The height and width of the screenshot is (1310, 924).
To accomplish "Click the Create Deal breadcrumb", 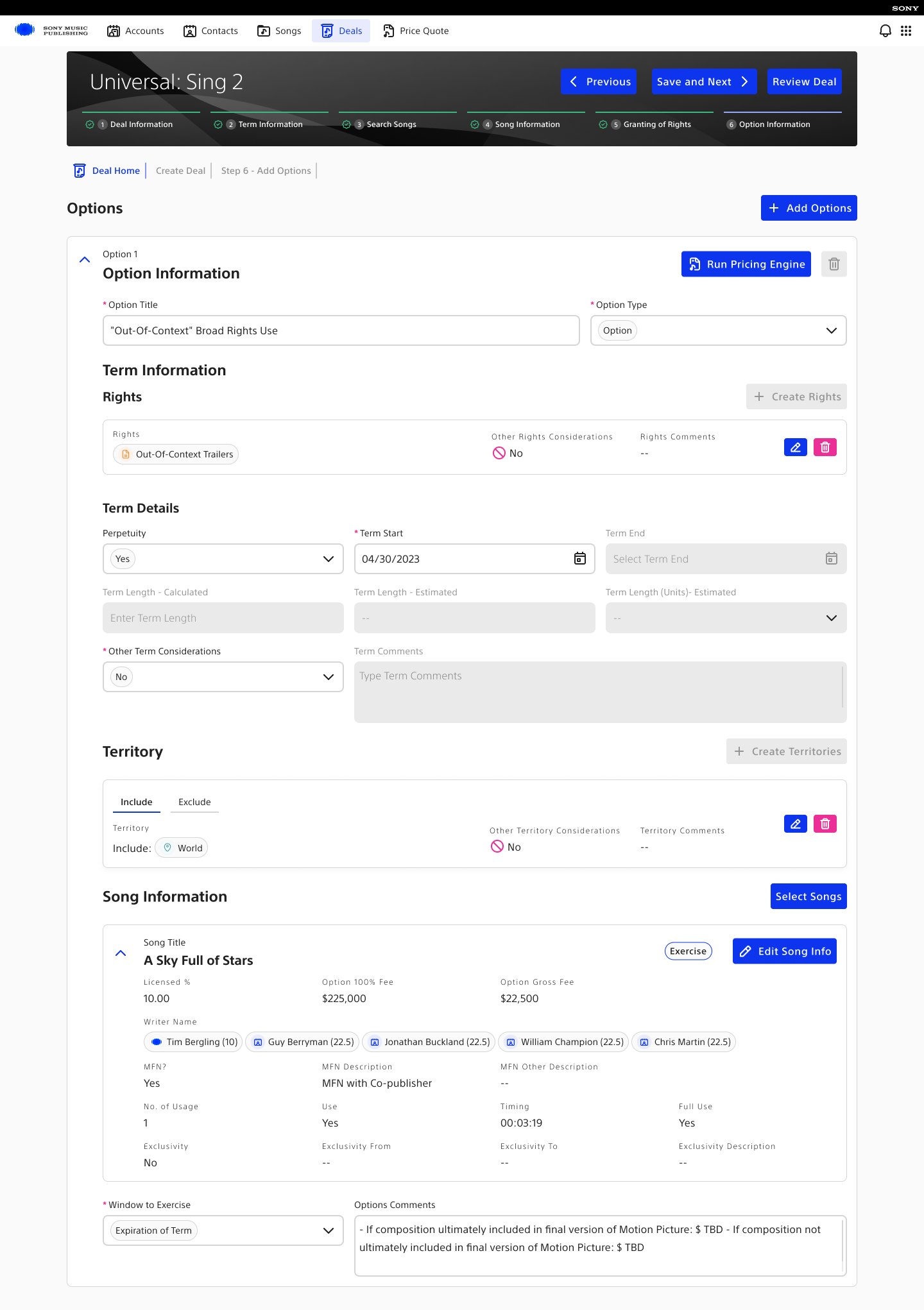I will coord(181,171).
